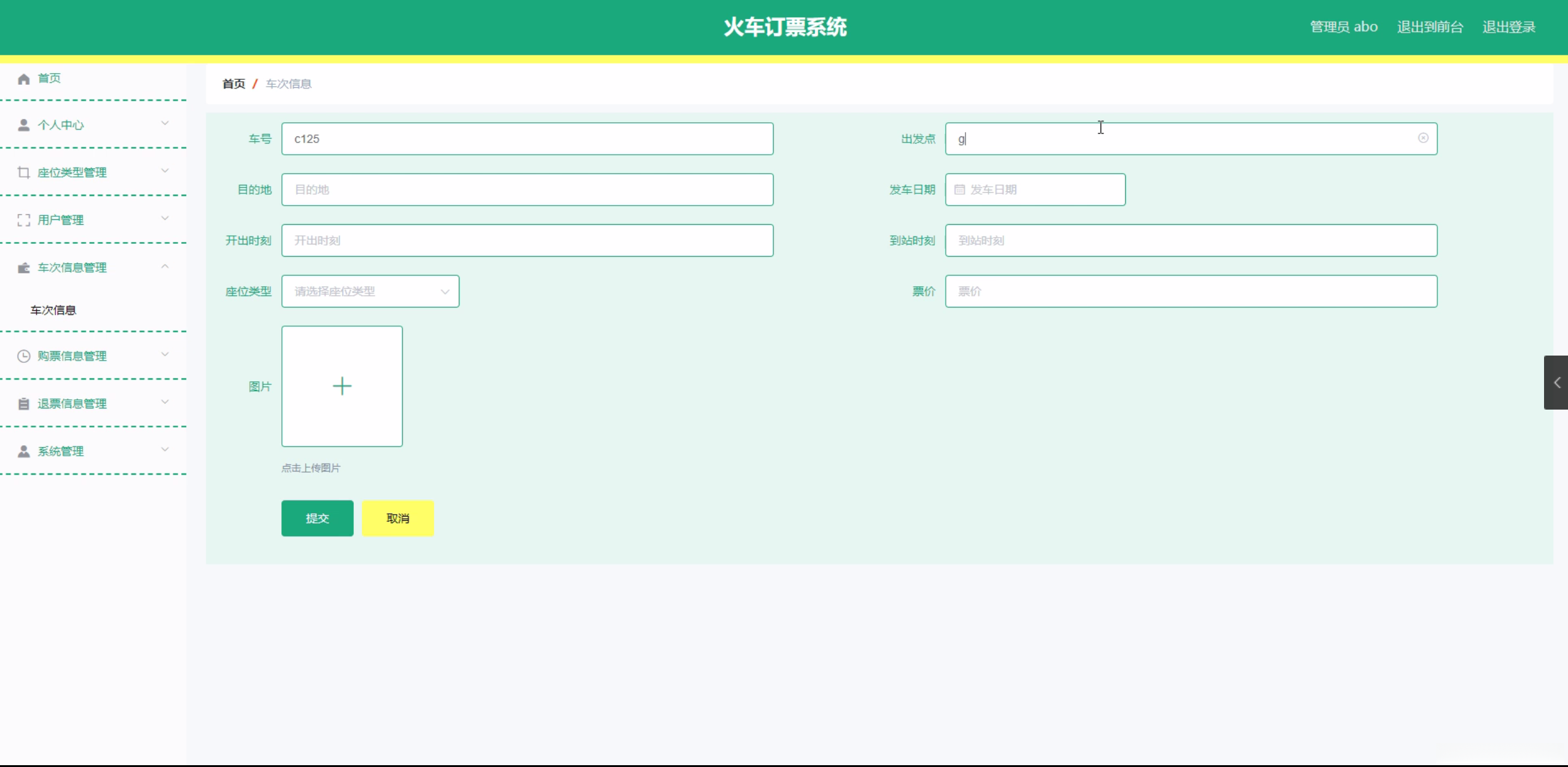Viewport: 1568px width, 767px height.
Task: Click the yellow 取消 button
Action: (397, 518)
